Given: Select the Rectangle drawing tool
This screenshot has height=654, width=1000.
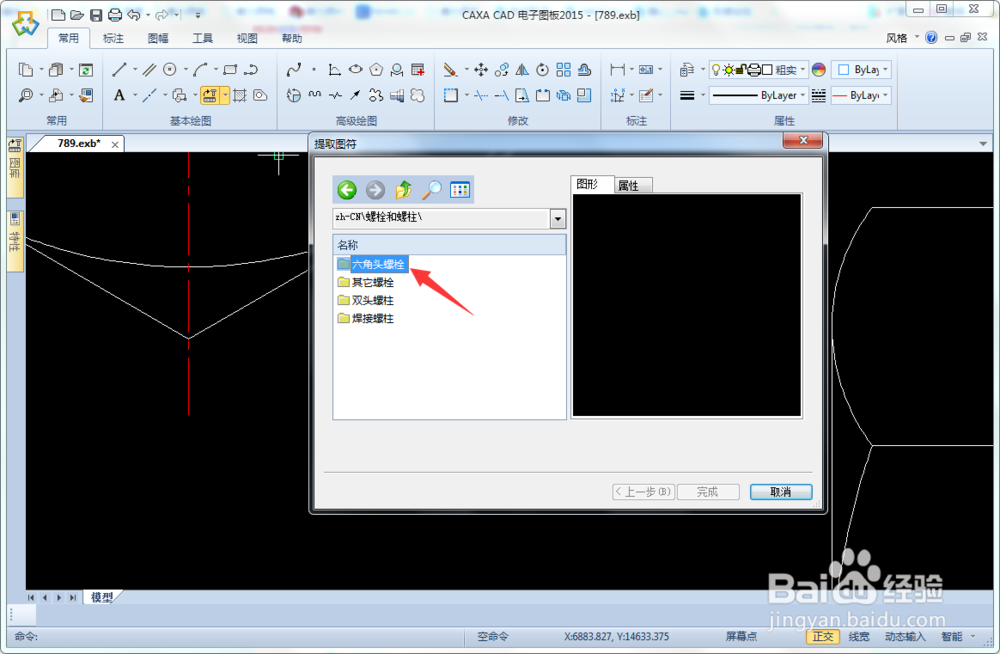Looking at the screenshot, I should (230, 70).
